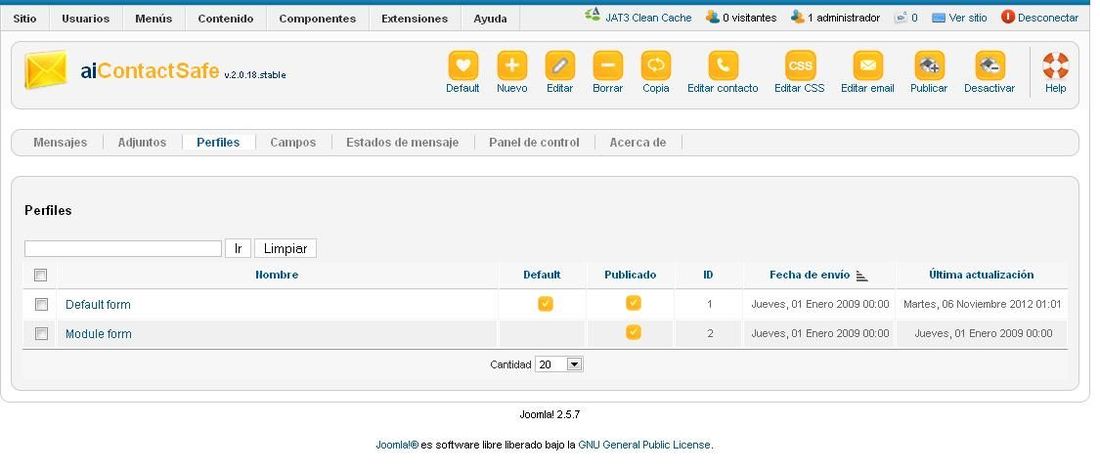Switch to the Campos tab
This screenshot has height=470, width=1100.
[293, 142]
